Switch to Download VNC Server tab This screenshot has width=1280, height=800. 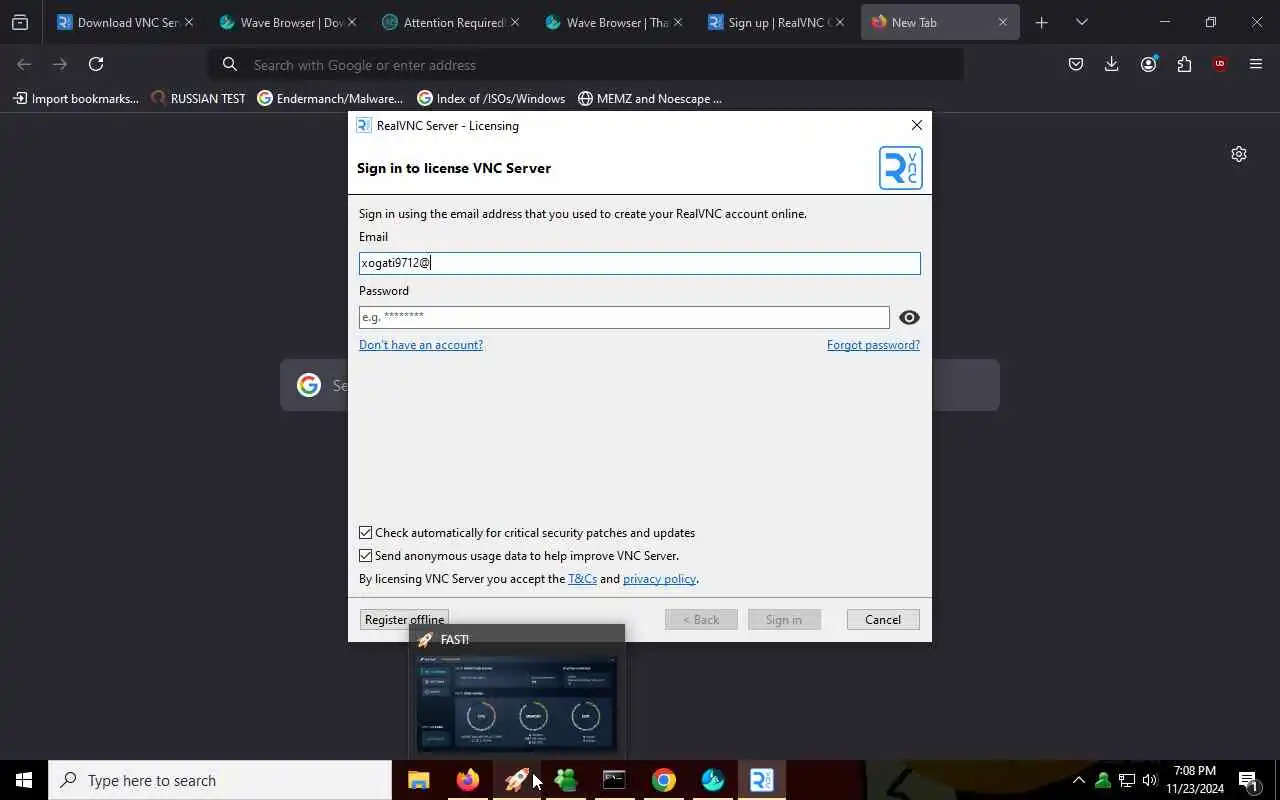(125, 22)
